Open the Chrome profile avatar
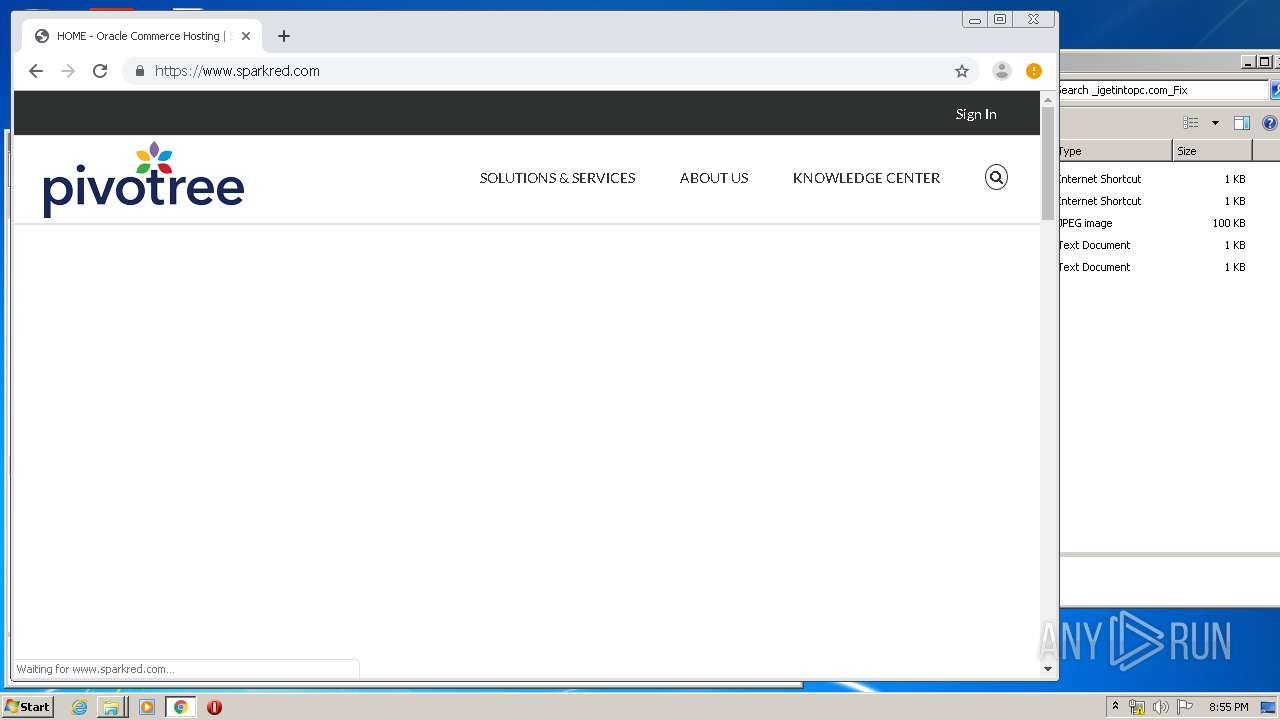The image size is (1280, 720). point(1001,71)
